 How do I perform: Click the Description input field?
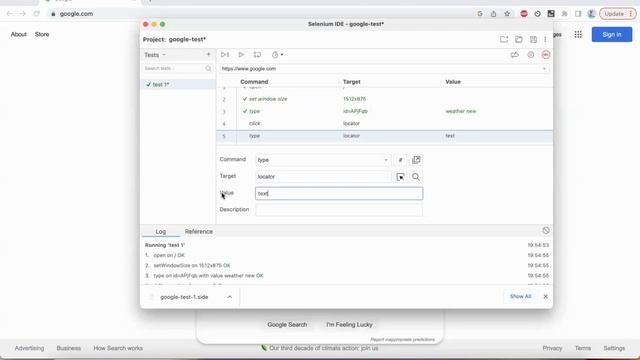click(339, 210)
